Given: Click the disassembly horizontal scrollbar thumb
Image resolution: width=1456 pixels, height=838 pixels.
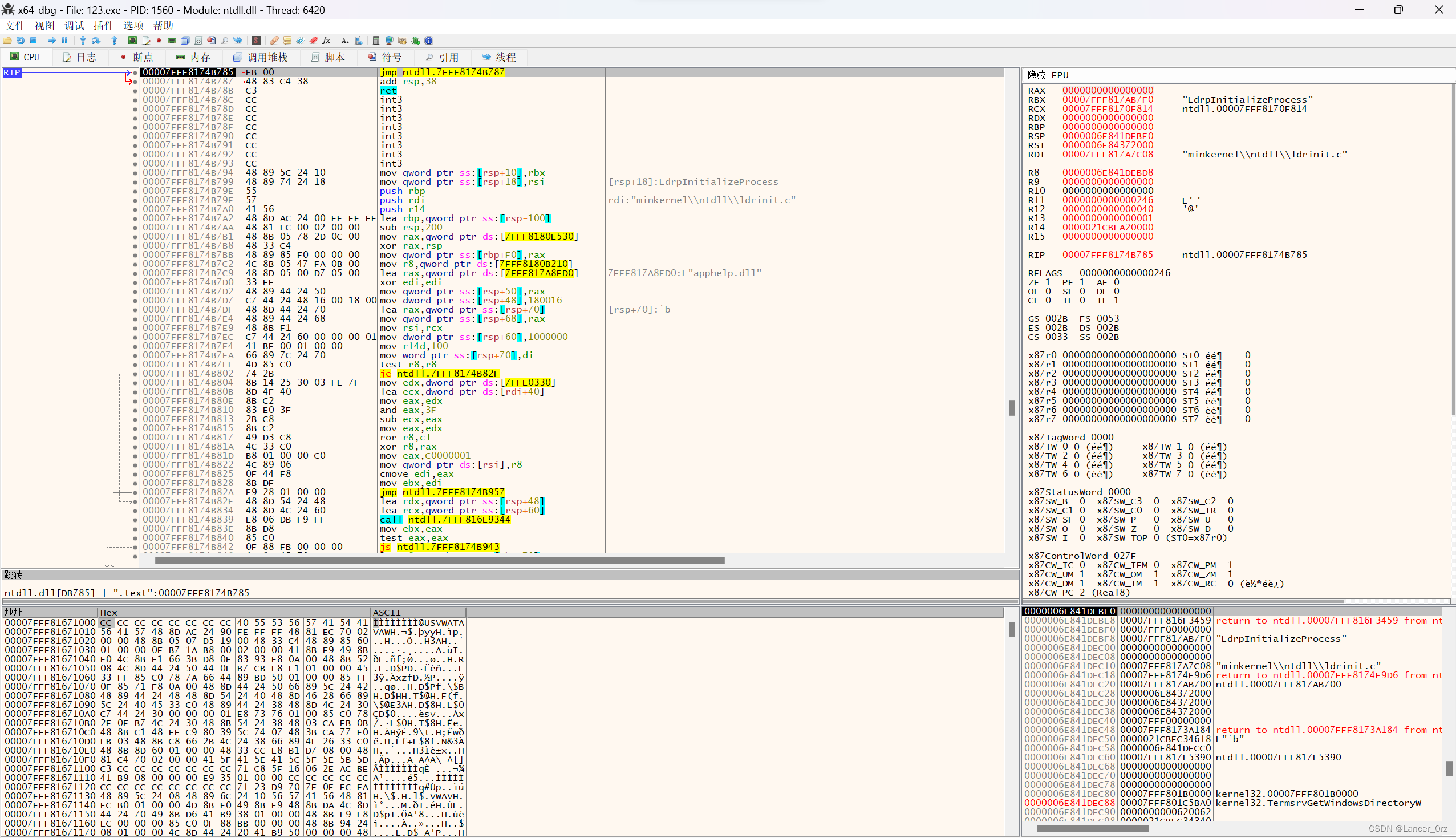Looking at the screenshot, I should (440, 560).
